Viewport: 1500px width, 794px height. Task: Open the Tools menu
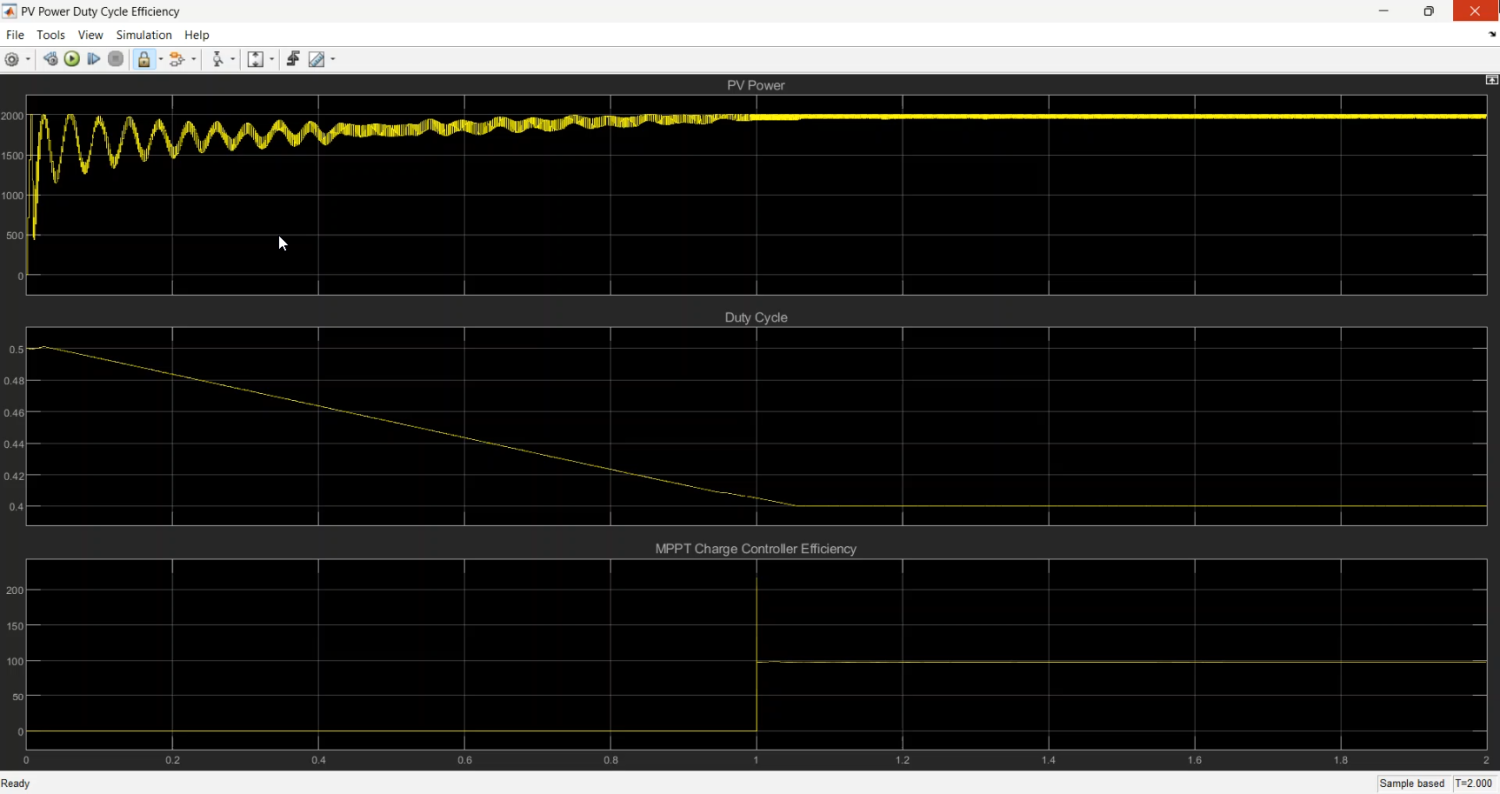coord(51,35)
